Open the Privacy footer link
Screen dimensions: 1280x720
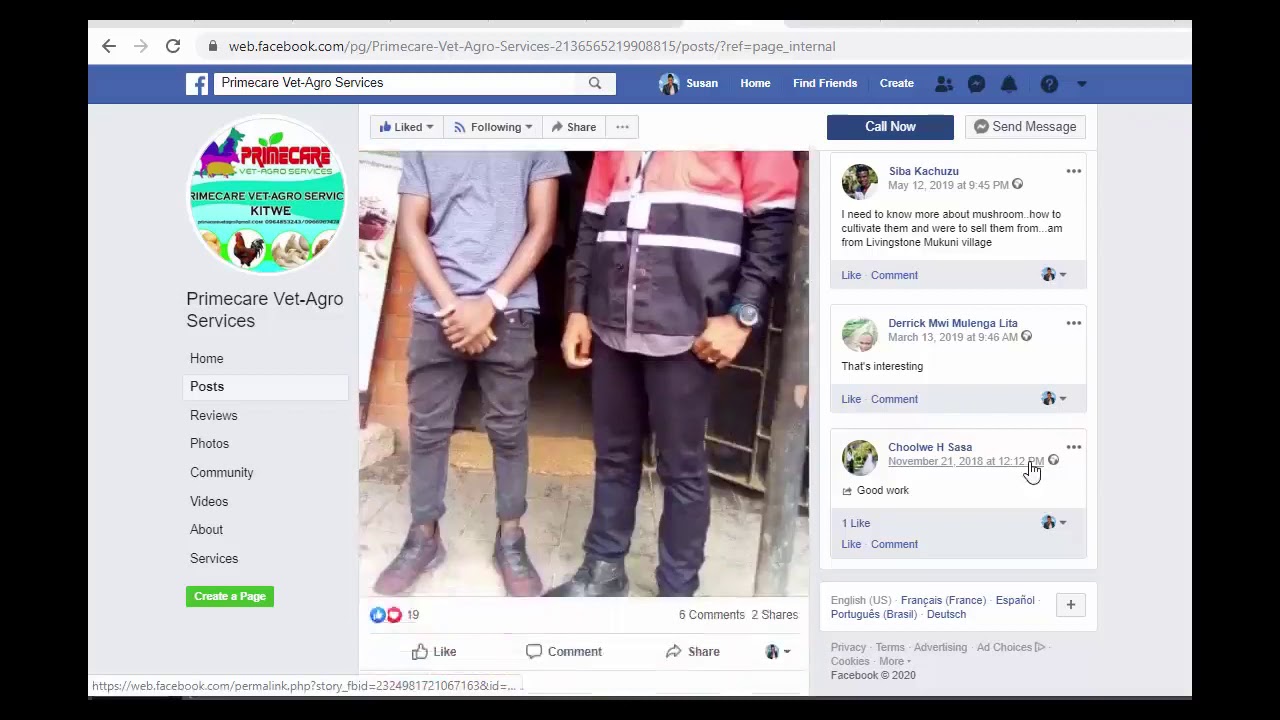coord(848,647)
